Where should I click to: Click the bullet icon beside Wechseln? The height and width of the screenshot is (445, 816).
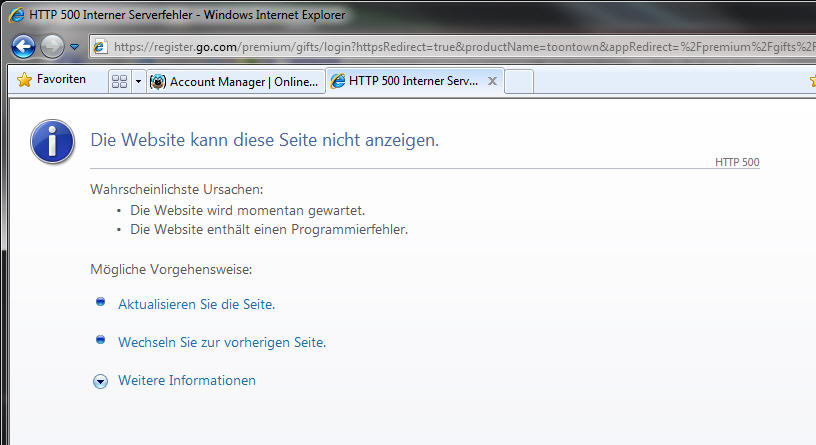(100, 340)
